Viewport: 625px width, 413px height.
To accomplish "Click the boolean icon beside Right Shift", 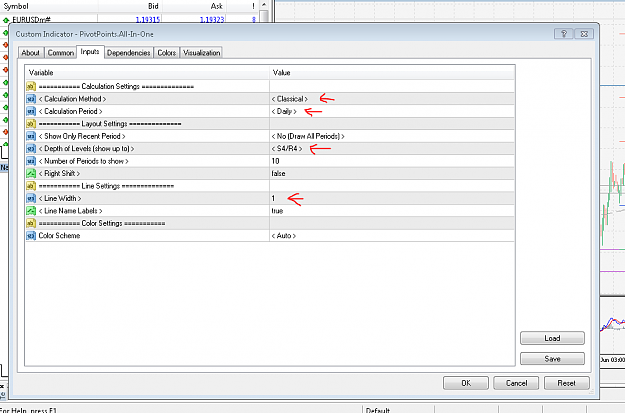I will tap(31, 173).
